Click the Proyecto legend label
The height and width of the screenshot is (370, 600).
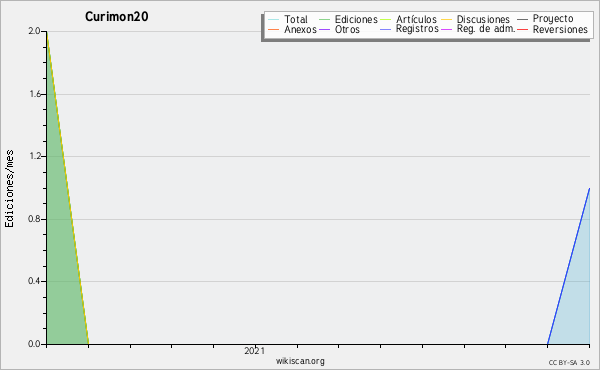tap(553, 19)
